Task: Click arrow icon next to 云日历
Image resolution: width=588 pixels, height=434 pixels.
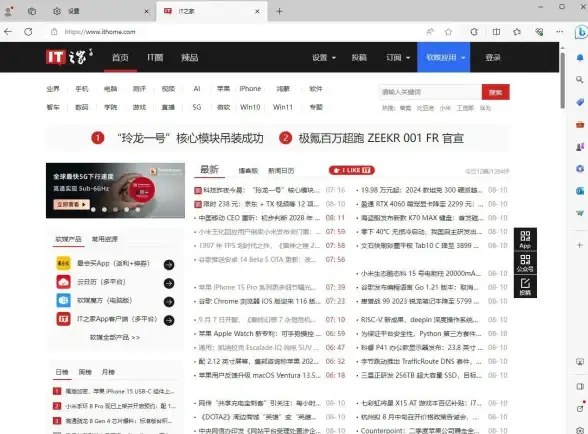Action: (169, 283)
